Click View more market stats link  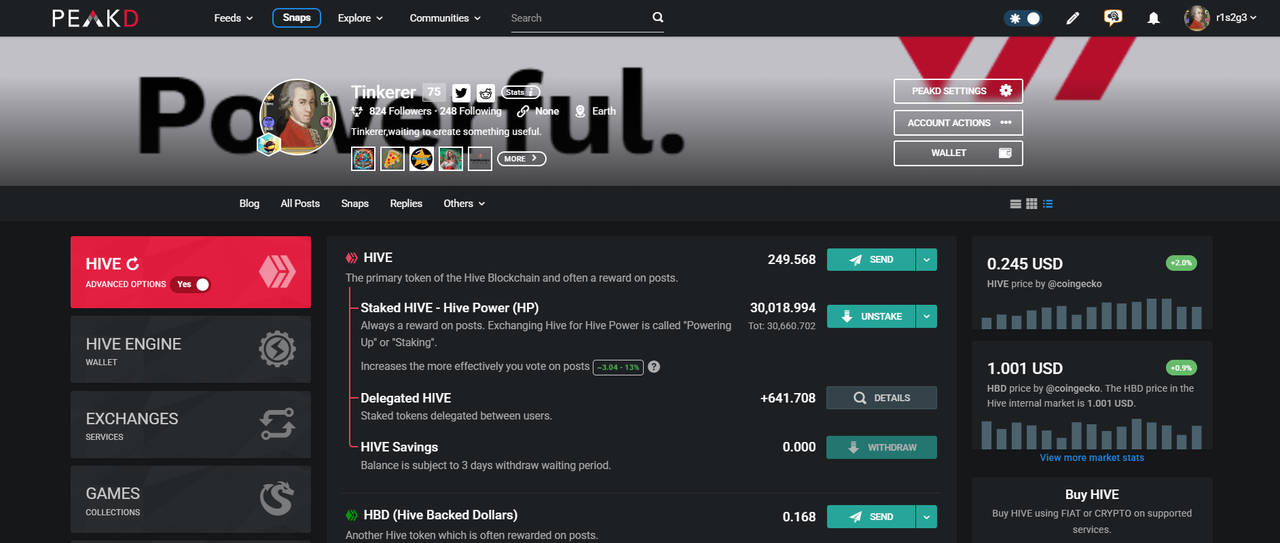tap(1092, 458)
